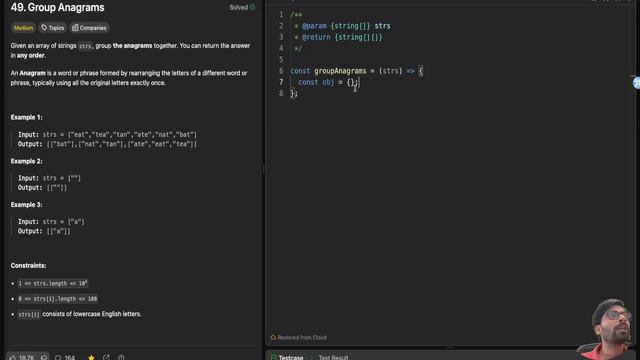Click the Solved status checkmark icon

pos(253,7)
